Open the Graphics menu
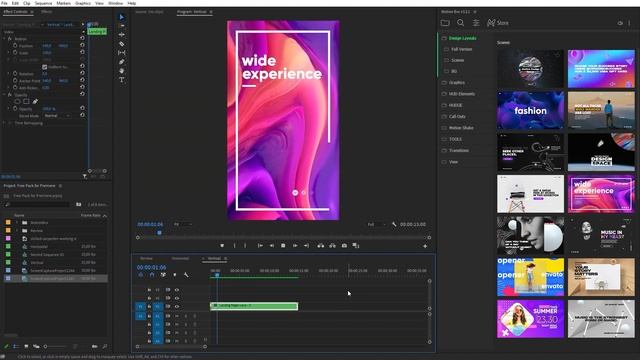This screenshot has width=640, height=360. pyautogui.click(x=83, y=3)
